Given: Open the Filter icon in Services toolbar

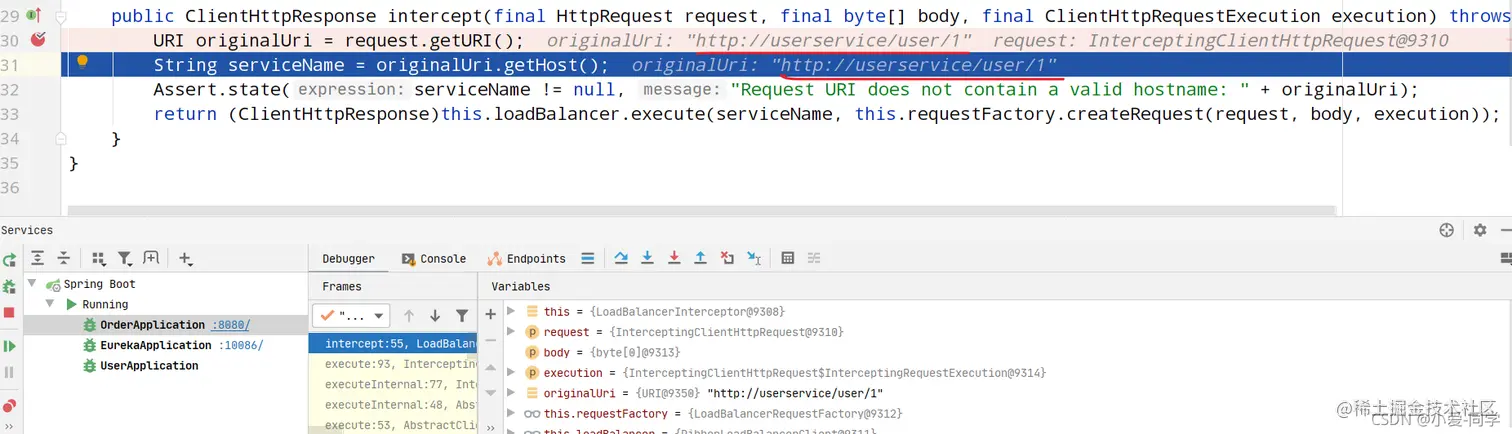Looking at the screenshot, I should click(125, 258).
